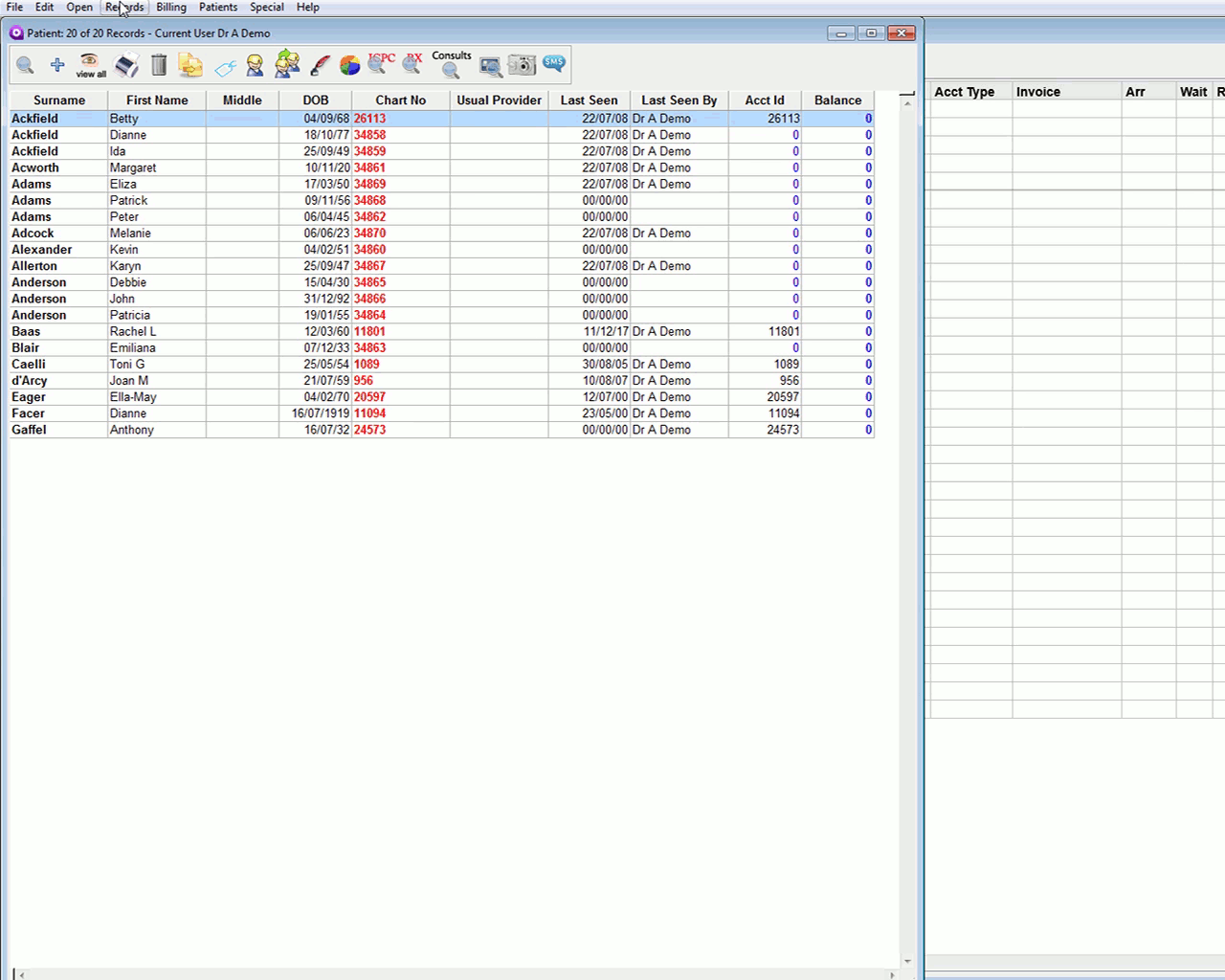Open the Patients menu
This screenshot has height=980, width=1225.
click(x=218, y=7)
